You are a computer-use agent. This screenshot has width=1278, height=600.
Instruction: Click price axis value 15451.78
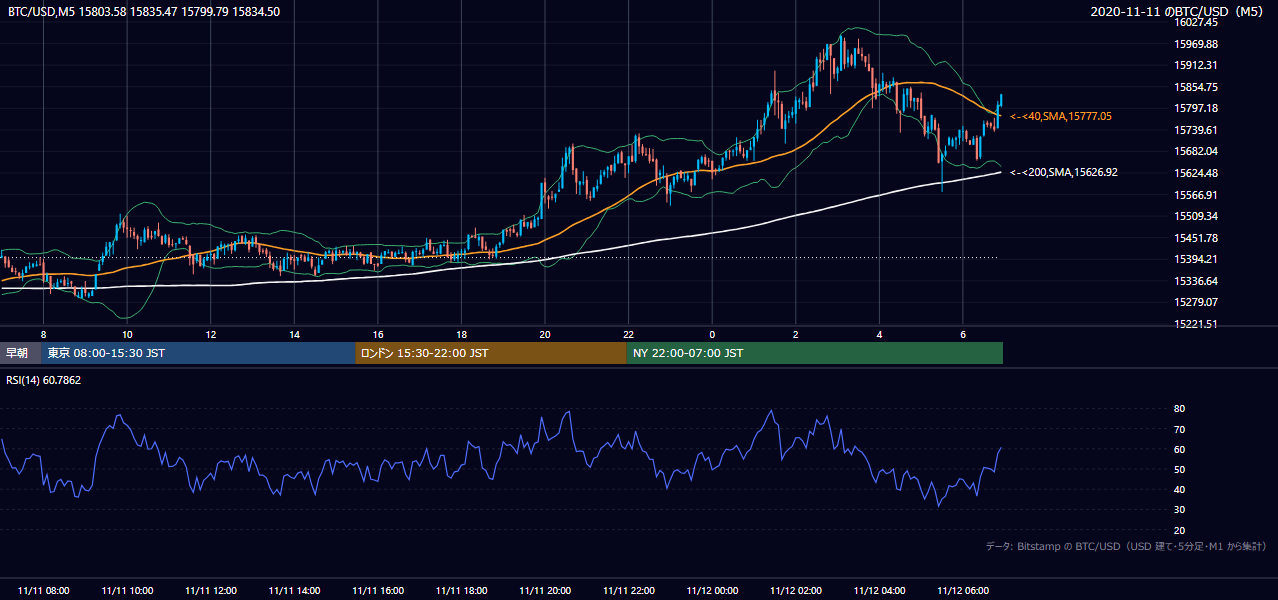click(x=1196, y=238)
